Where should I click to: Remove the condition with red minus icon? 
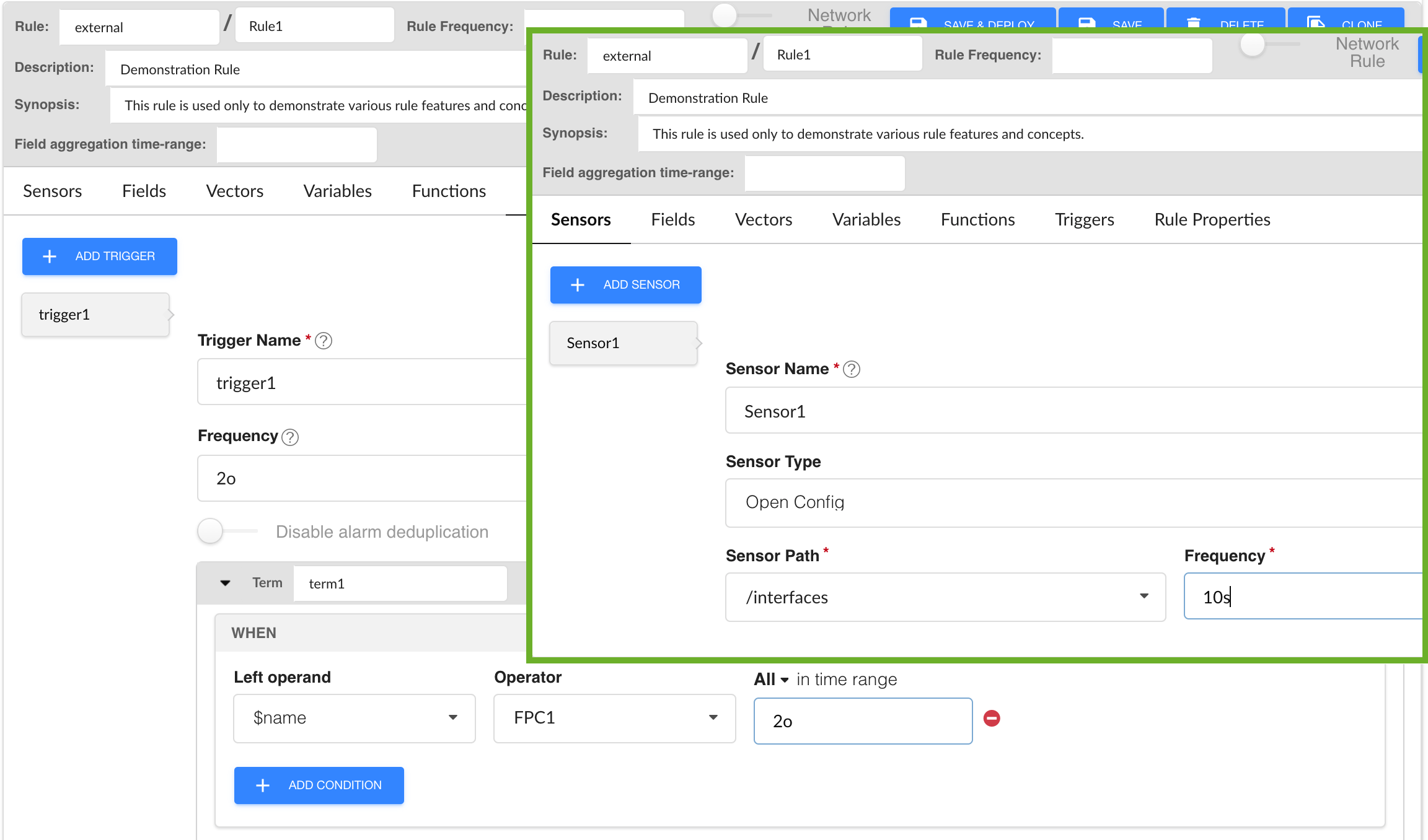tap(992, 719)
